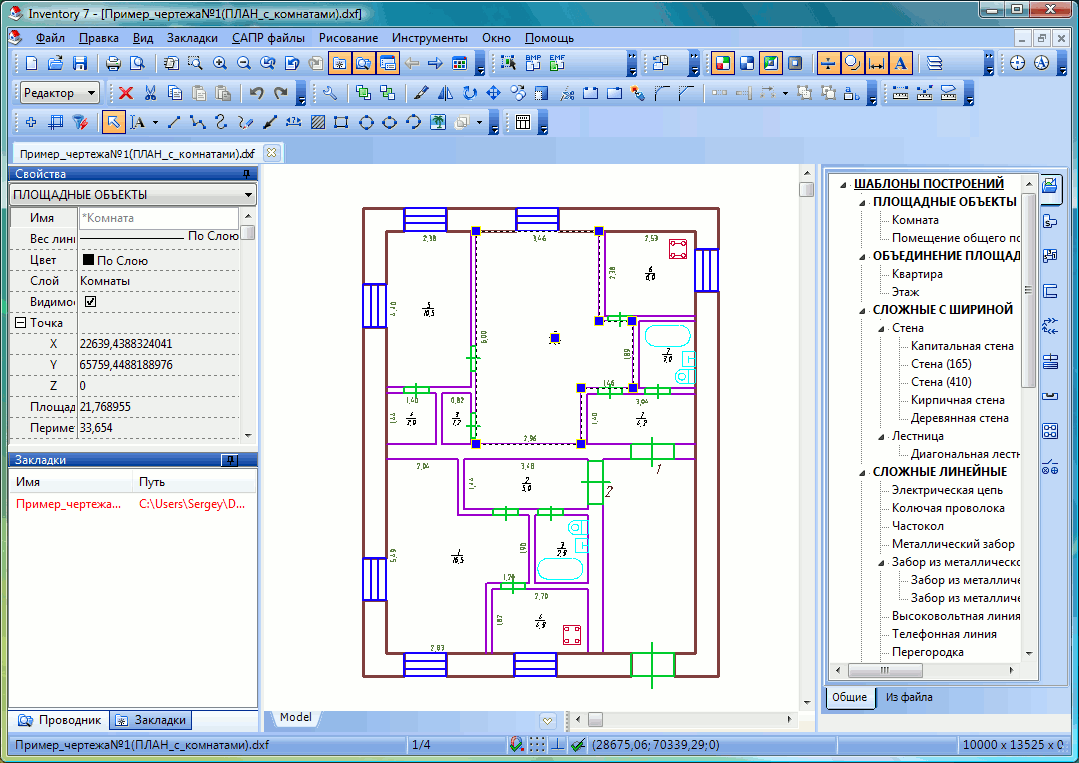
Task: Open the Файл menu
Action: pos(50,38)
